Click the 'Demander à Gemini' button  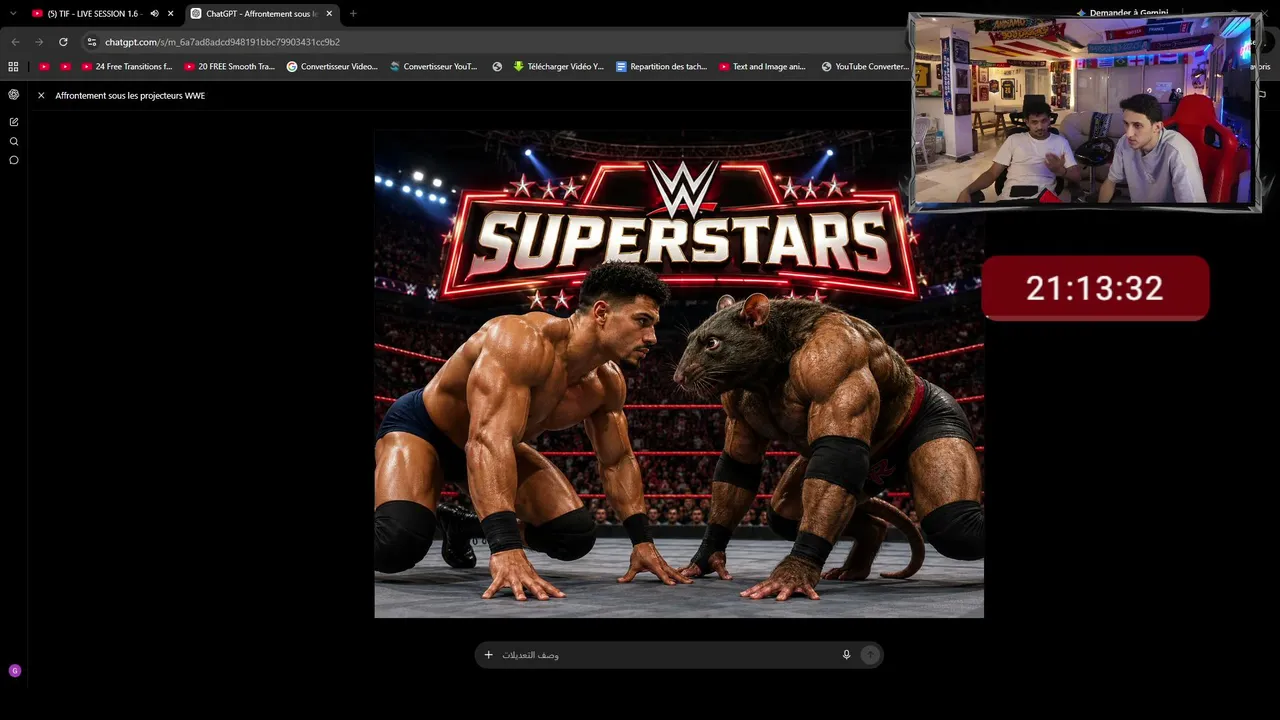tap(1121, 13)
